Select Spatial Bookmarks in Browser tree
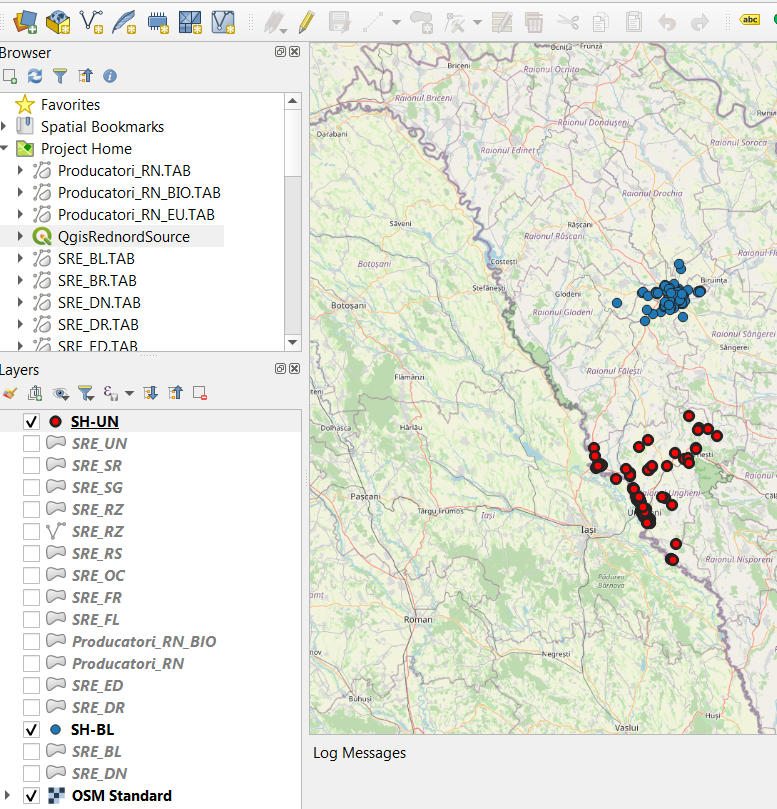 pyautogui.click(x=102, y=127)
